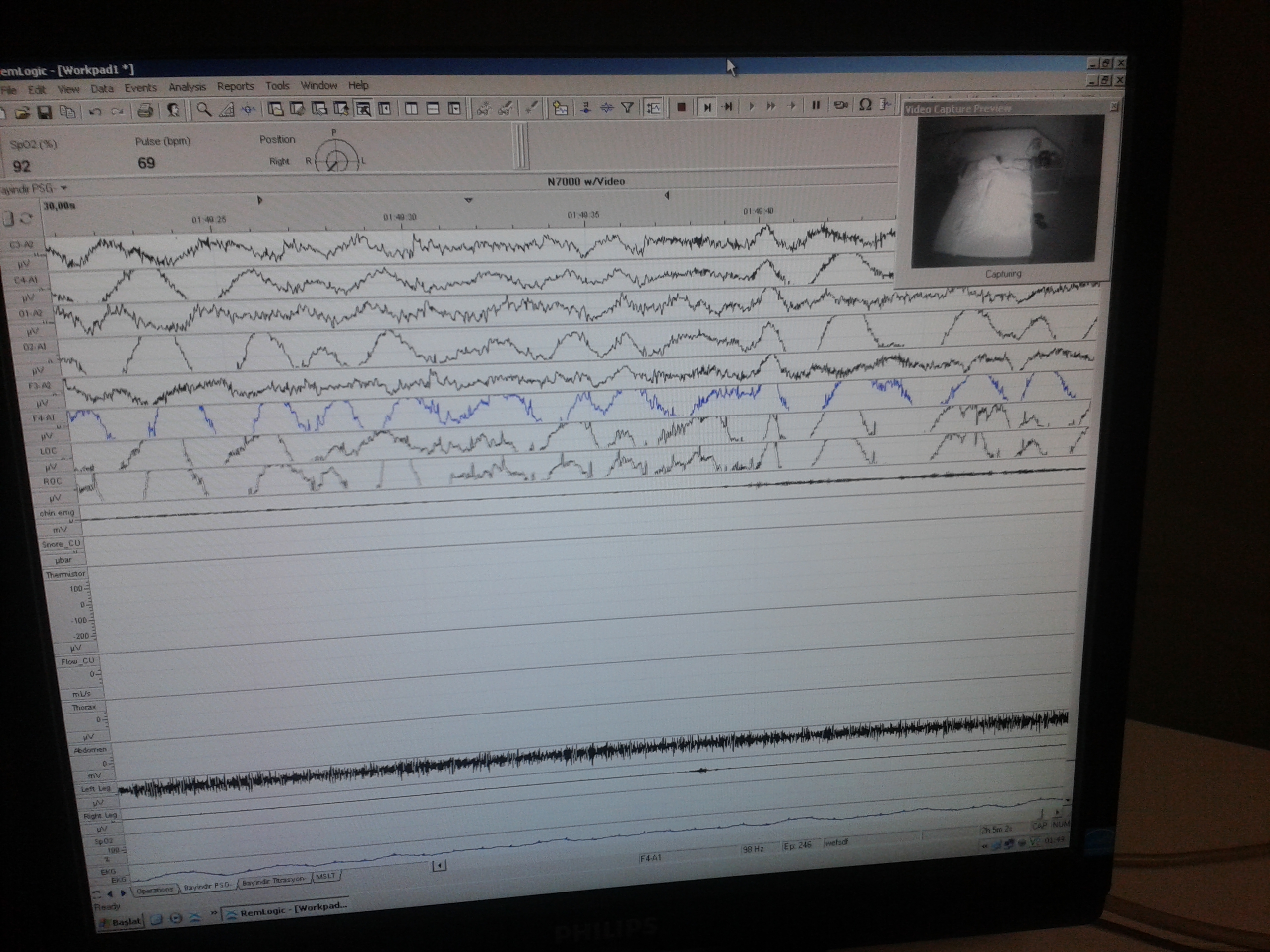Switch to the Operations tab
This screenshot has width=1270, height=952.
coord(154,890)
